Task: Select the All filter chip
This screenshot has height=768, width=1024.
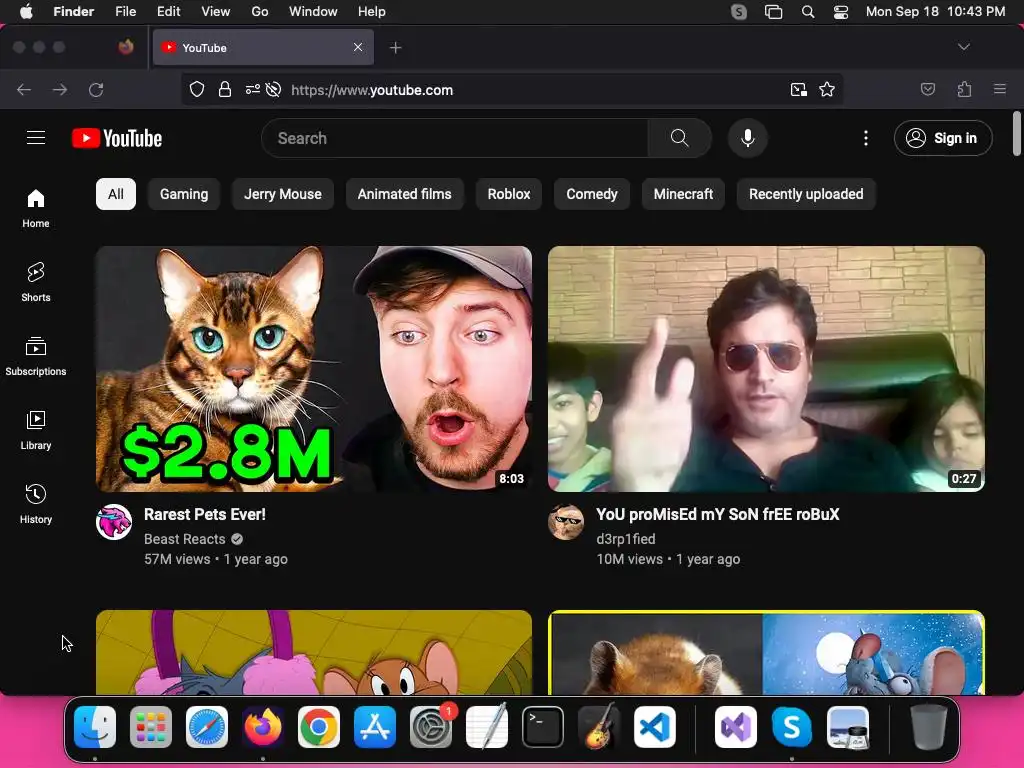Action: pyautogui.click(x=116, y=194)
